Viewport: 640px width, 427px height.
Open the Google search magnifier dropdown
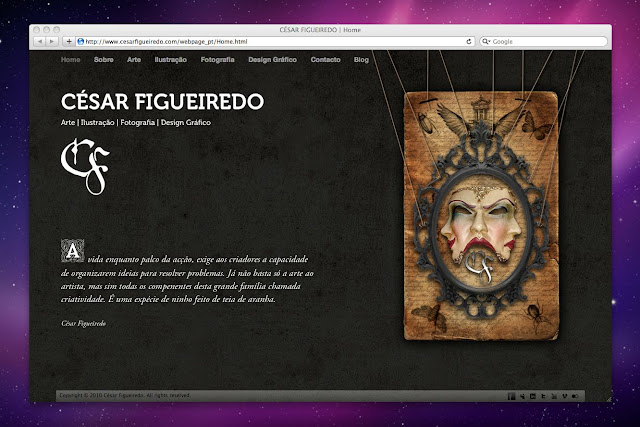pyautogui.click(x=486, y=41)
